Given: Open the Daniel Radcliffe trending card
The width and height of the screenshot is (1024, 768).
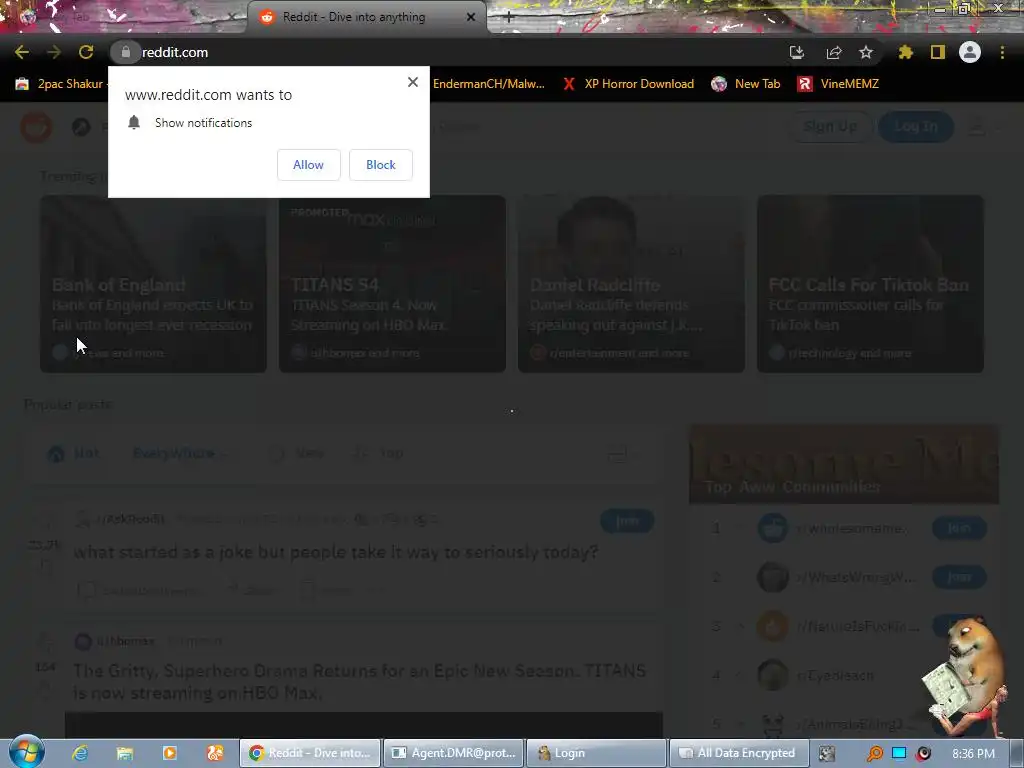Looking at the screenshot, I should pyautogui.click(x=632, y=284).
